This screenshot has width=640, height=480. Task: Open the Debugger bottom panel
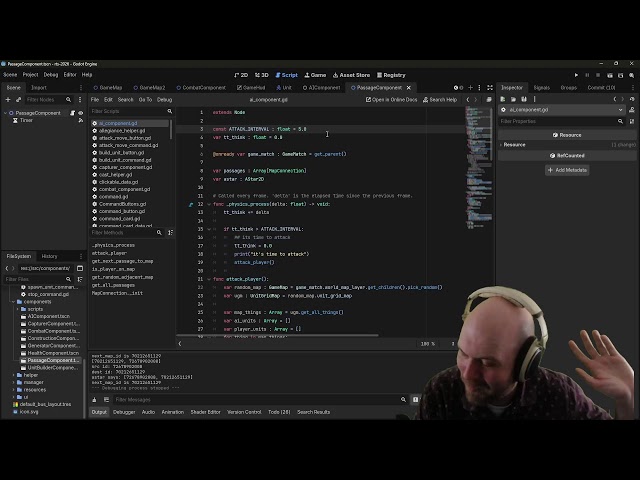pyautogui.click(x=124, y=412)
